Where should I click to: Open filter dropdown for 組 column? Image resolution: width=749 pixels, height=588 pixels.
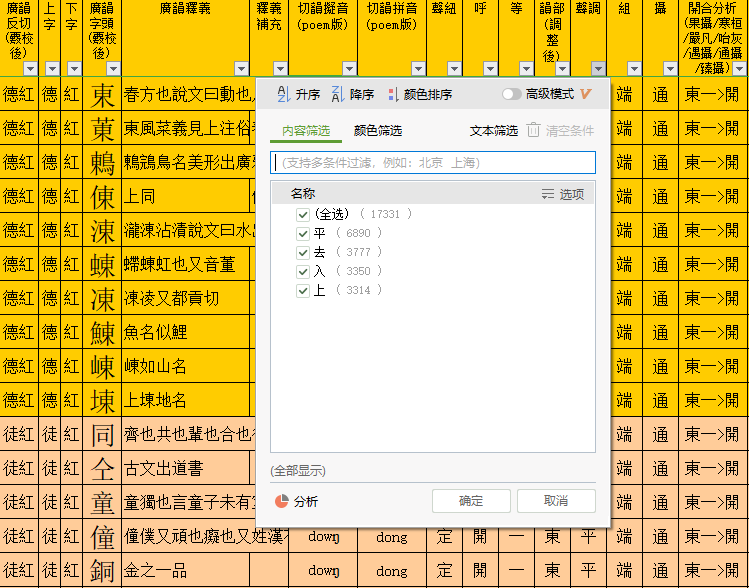634,69
